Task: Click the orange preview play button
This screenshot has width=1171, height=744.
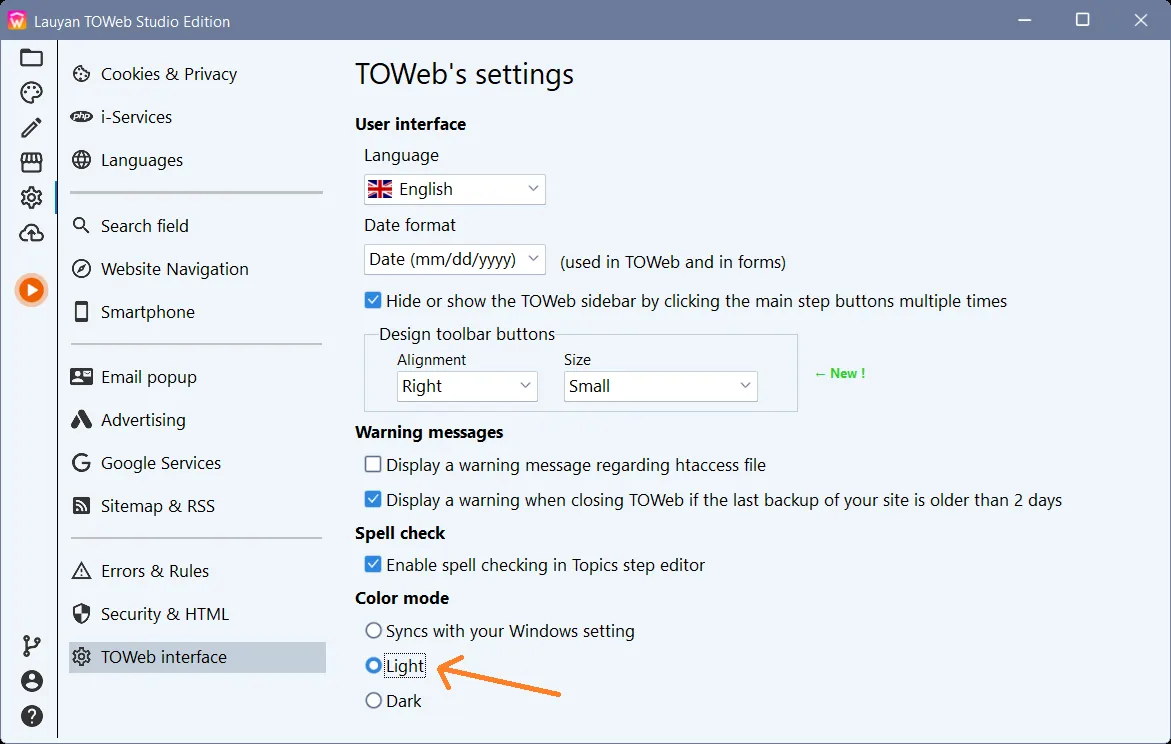Action: click(31, 290)
